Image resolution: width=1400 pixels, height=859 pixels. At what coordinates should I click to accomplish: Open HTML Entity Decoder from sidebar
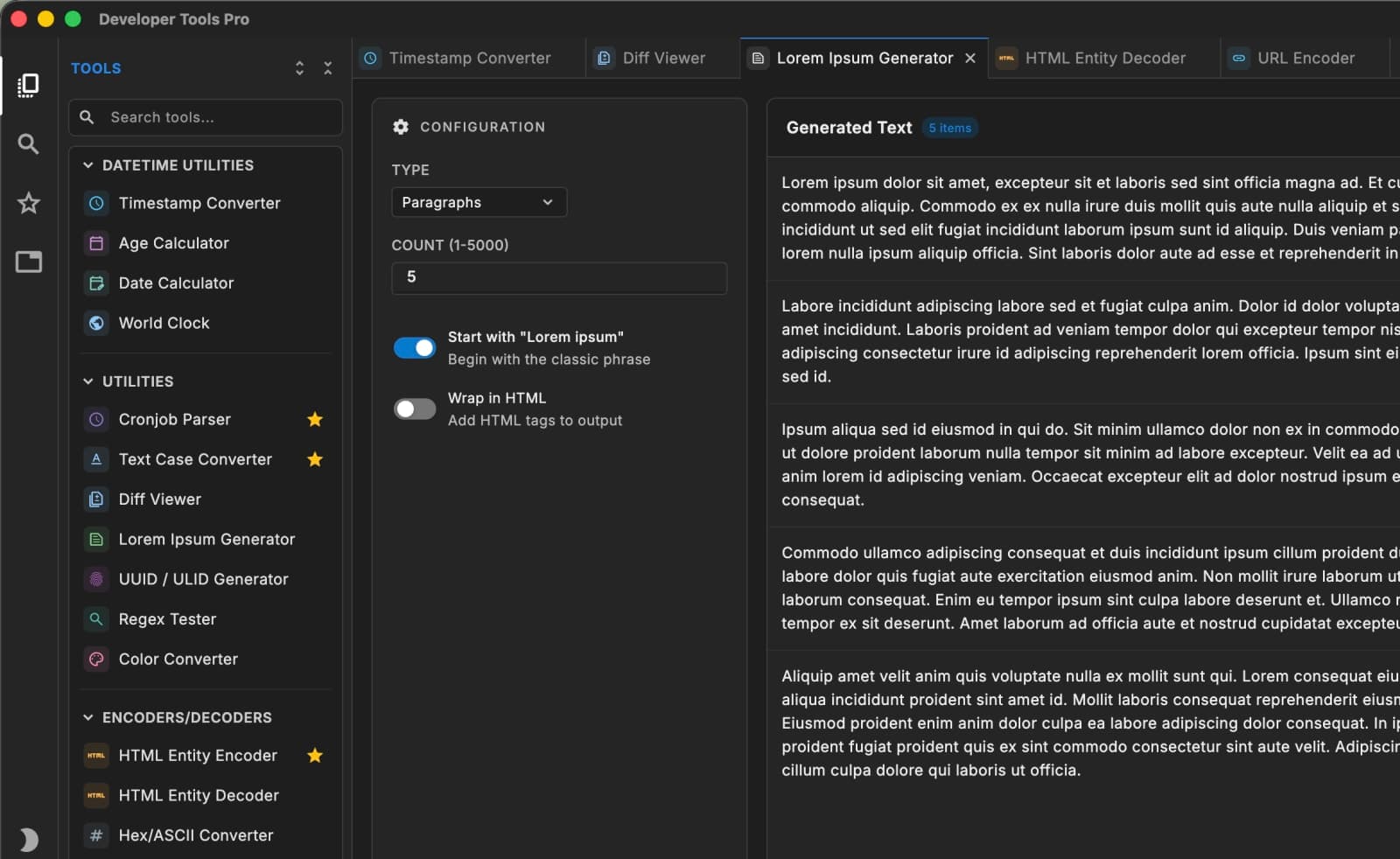[206, 796]
